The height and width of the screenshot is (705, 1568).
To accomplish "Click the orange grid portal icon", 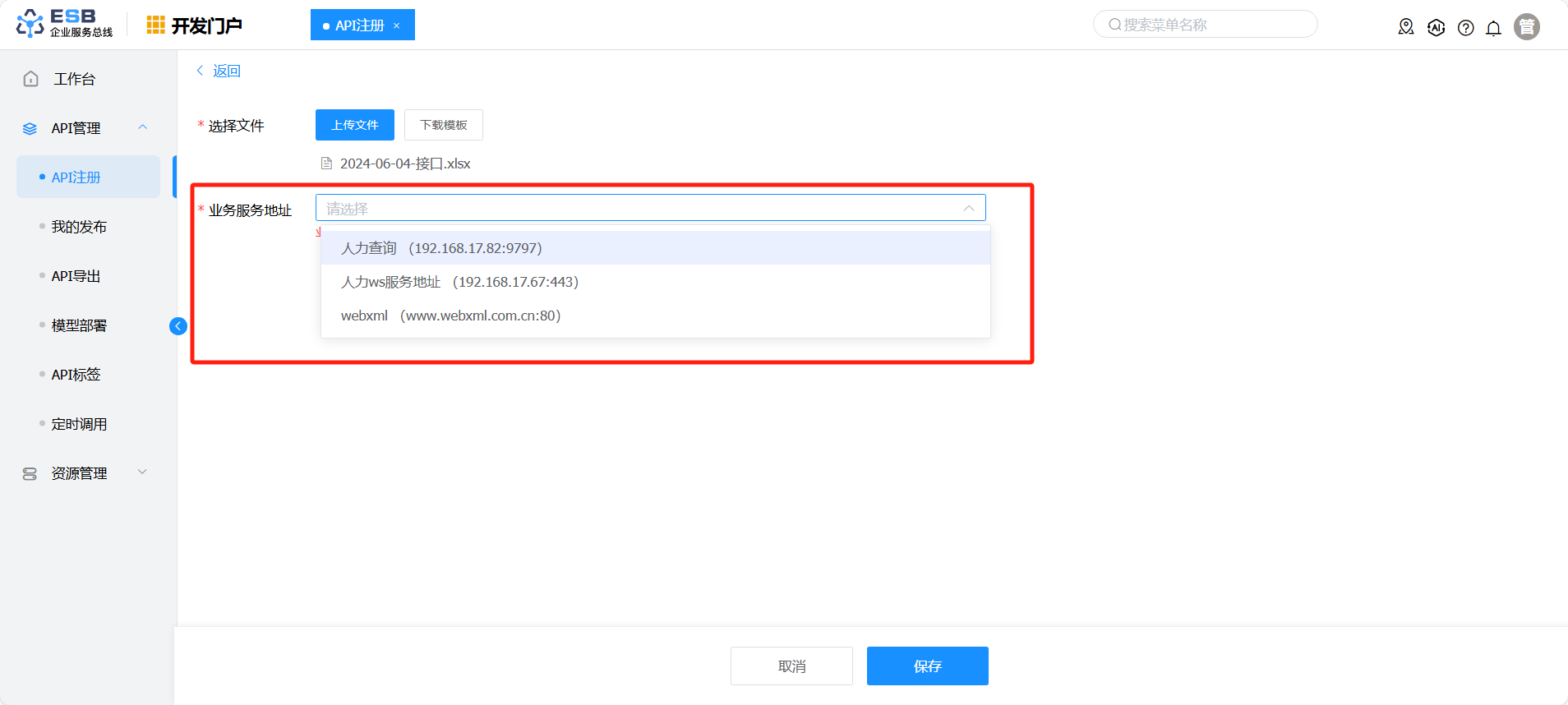I will (x=155, y=25).
